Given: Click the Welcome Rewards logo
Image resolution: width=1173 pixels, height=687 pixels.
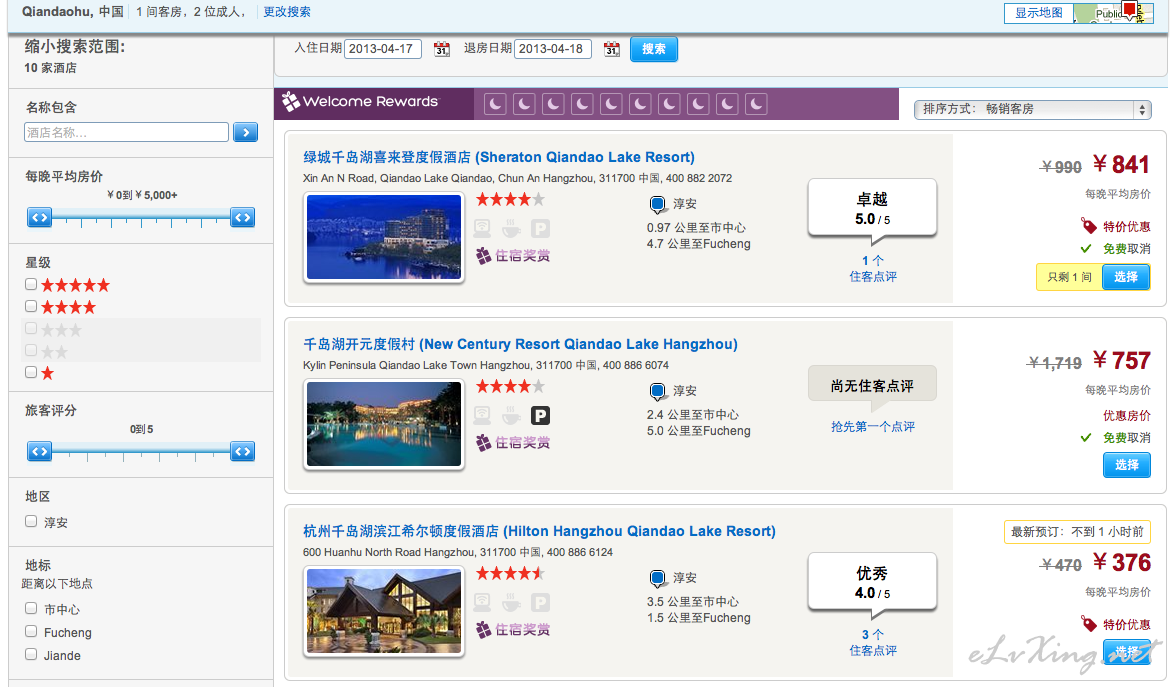Looking at the screenshot, I should tap(361, 102).
